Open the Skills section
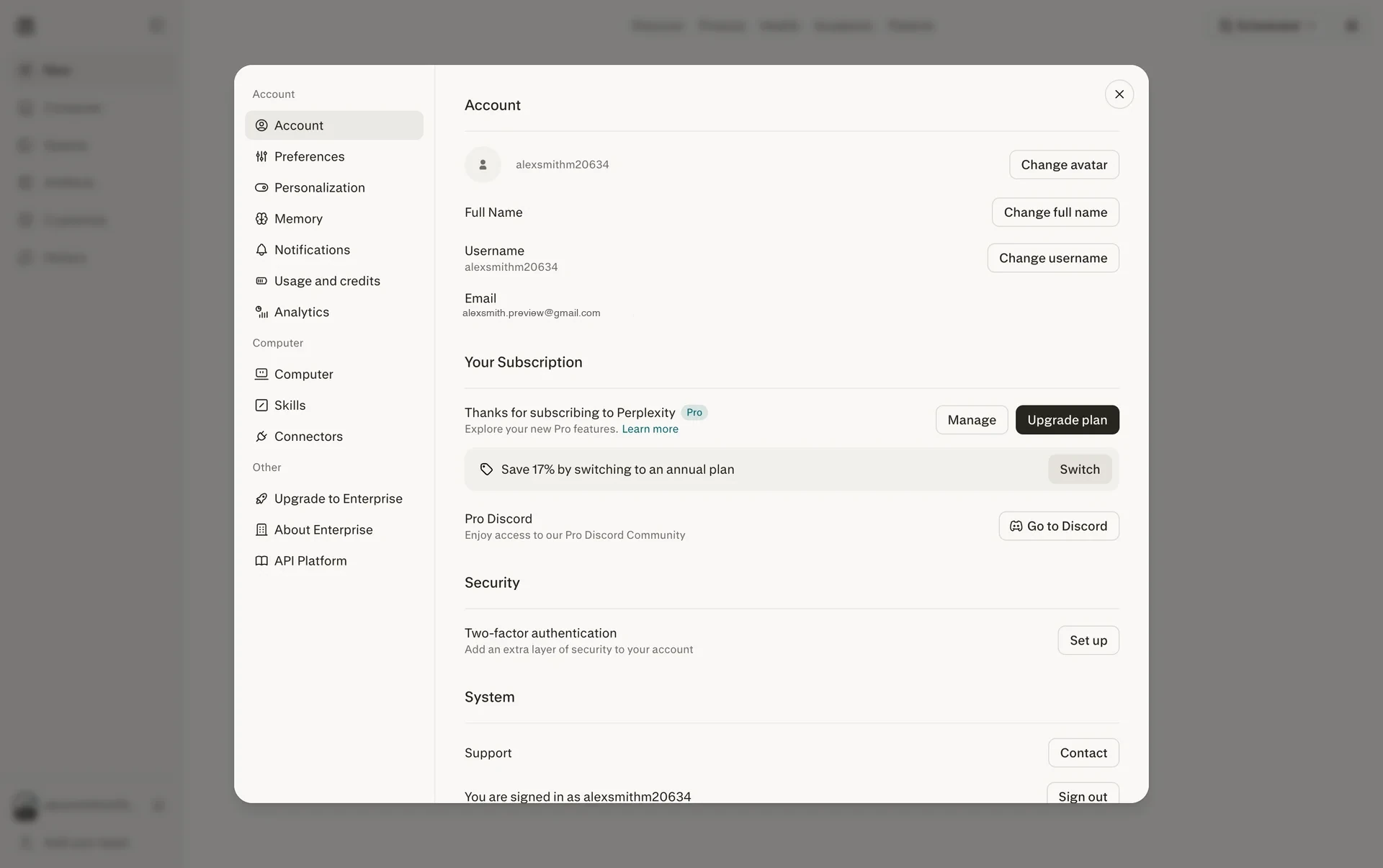The height and width of the screenshot is (868, 1383). pyautogui.click(x=334, y=405)
